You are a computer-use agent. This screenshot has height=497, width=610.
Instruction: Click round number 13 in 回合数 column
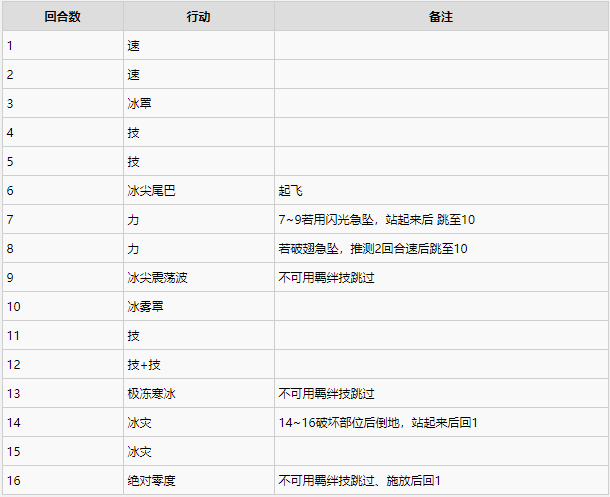tap(13, 394)
